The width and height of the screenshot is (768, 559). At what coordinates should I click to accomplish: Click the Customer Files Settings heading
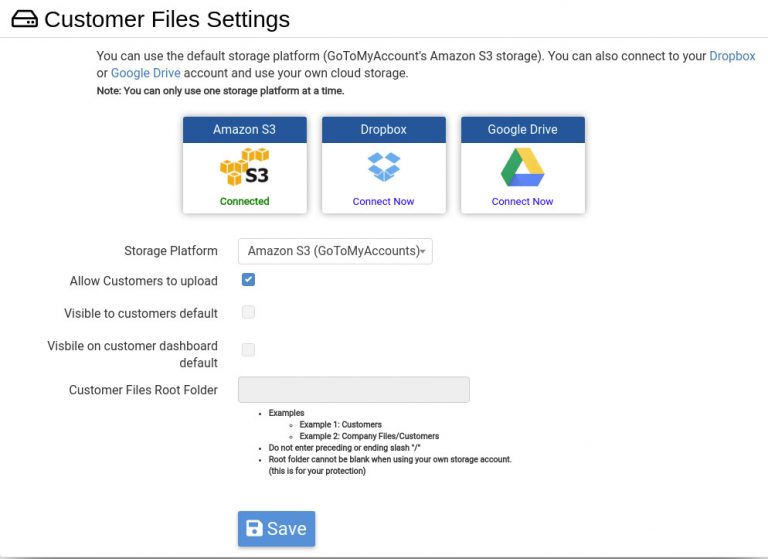(167, 20)
